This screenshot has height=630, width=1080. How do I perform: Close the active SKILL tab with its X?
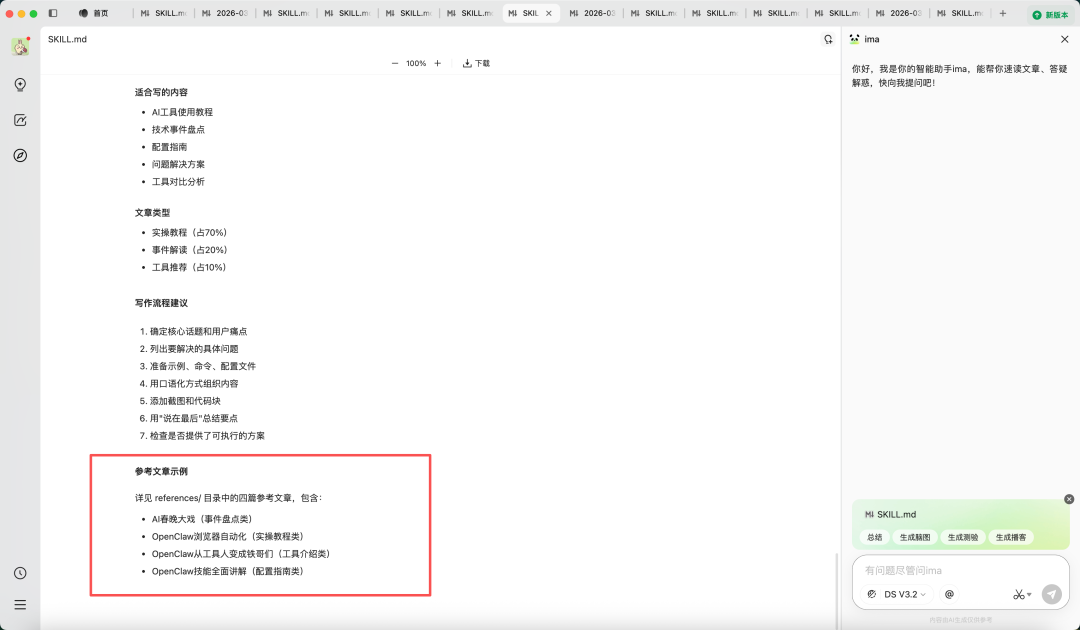(x=549, y=13)
